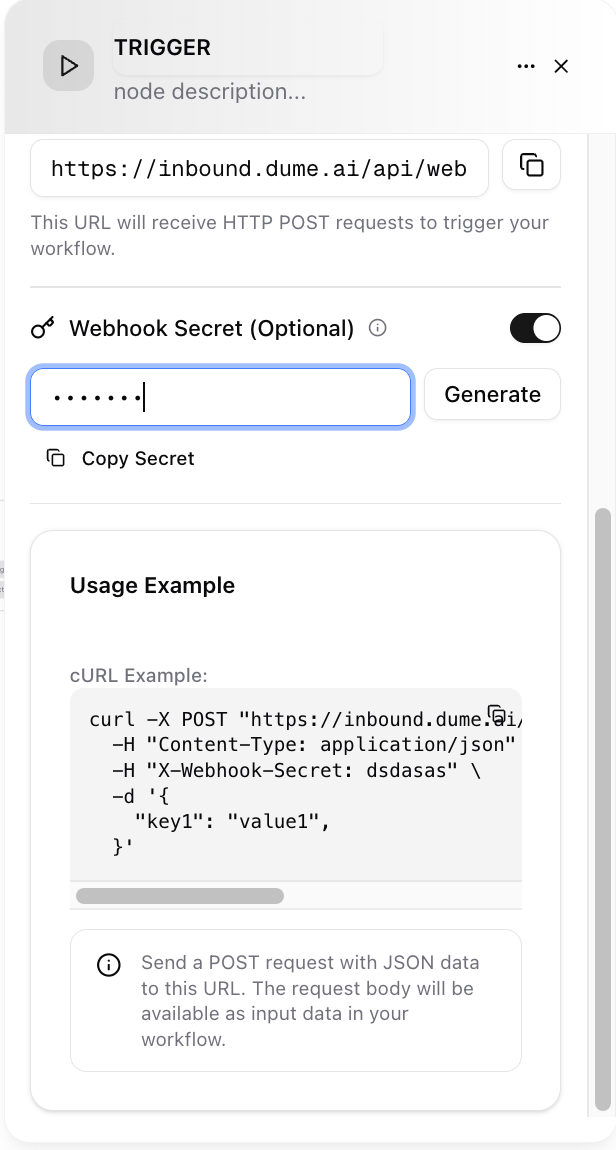616x1150 pixels.
Task: Close the TRIGGER node panel
Action: [561, 66]
